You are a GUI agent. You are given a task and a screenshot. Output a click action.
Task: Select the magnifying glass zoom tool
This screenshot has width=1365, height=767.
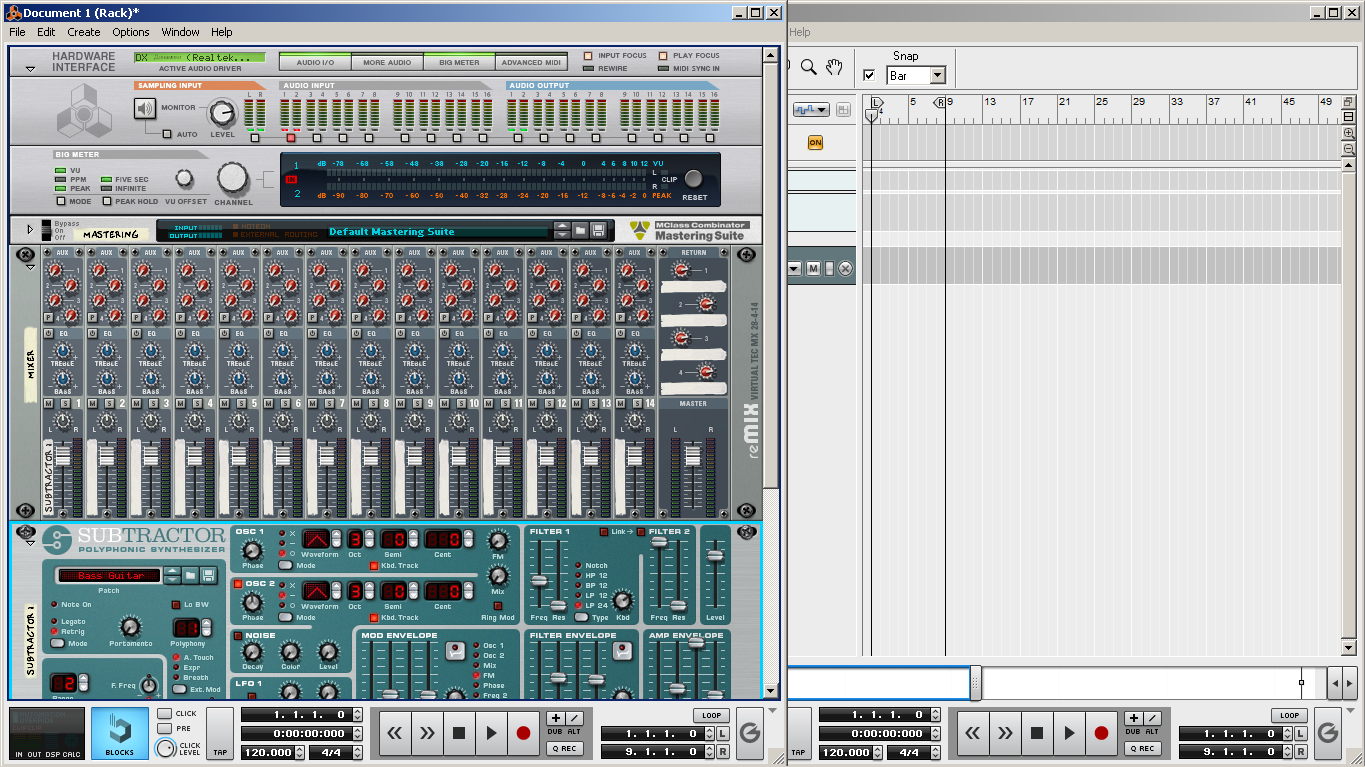808,67
